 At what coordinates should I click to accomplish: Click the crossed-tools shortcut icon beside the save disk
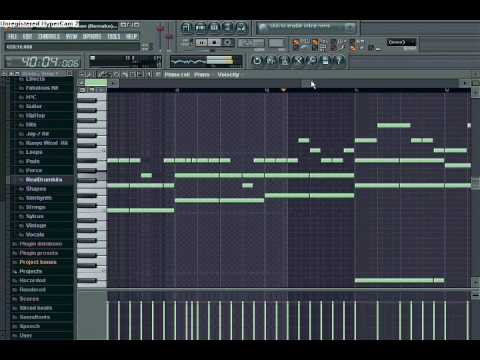click(298, 60)
